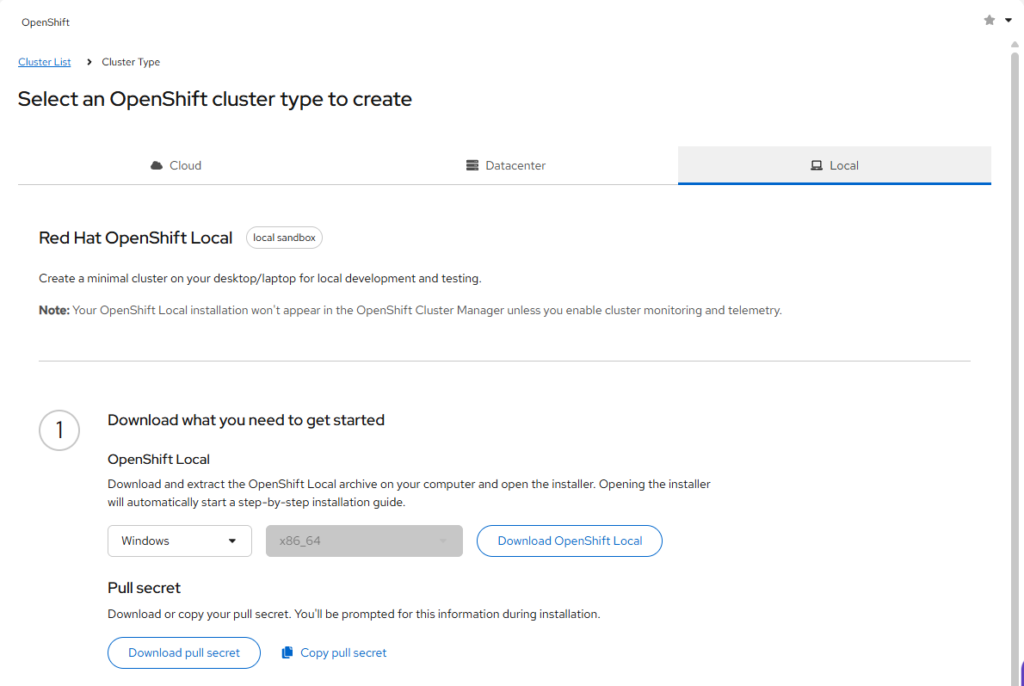Click the local sandbox badge

pyautogui.click(x=284, y=238)
